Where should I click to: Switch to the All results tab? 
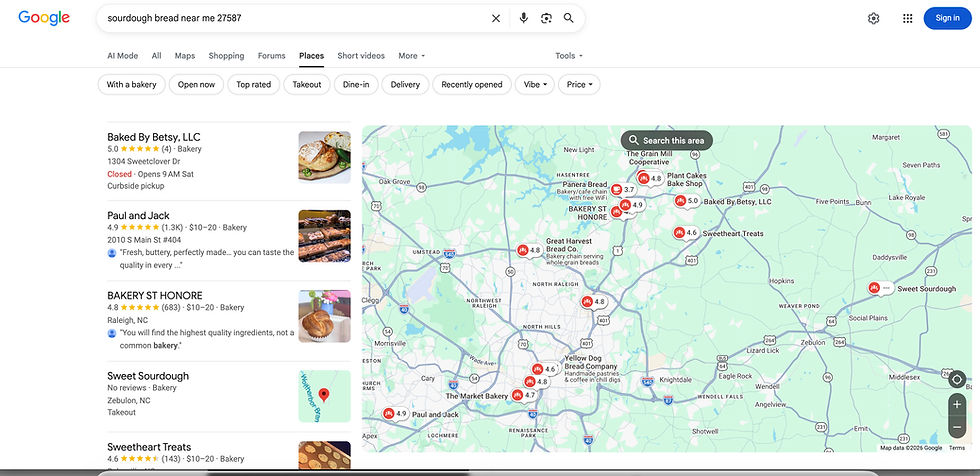point(156,56)
